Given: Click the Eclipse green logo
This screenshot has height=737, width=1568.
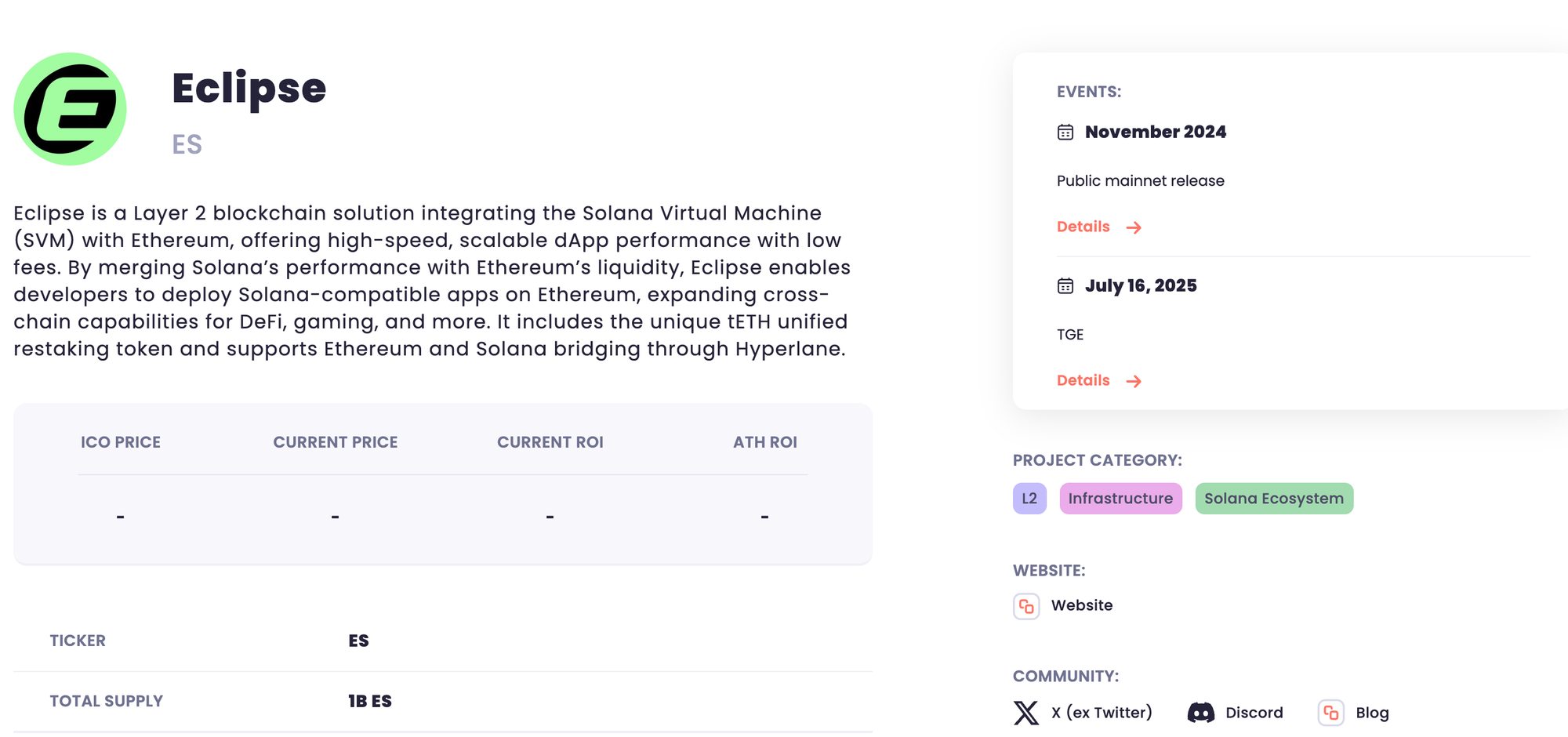Looking at the screenshot, I should [x=70, y=109].
